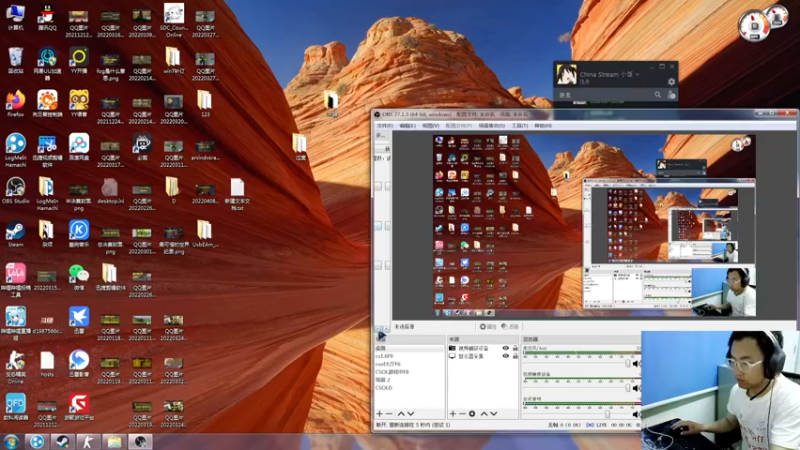Launch the NetEase UU accelerator shortcut
Viewport: 800px width, 450px height.
pos(47,62)
